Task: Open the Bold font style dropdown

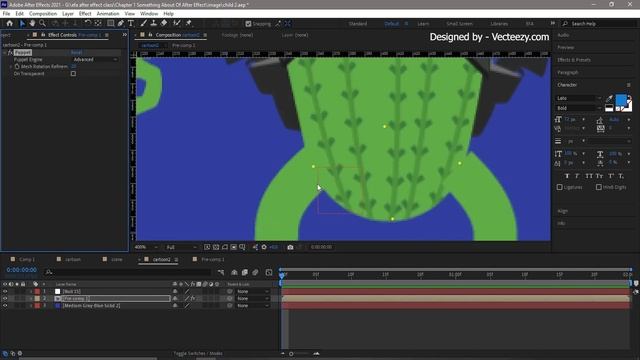Action: click(x=578, y=108)
